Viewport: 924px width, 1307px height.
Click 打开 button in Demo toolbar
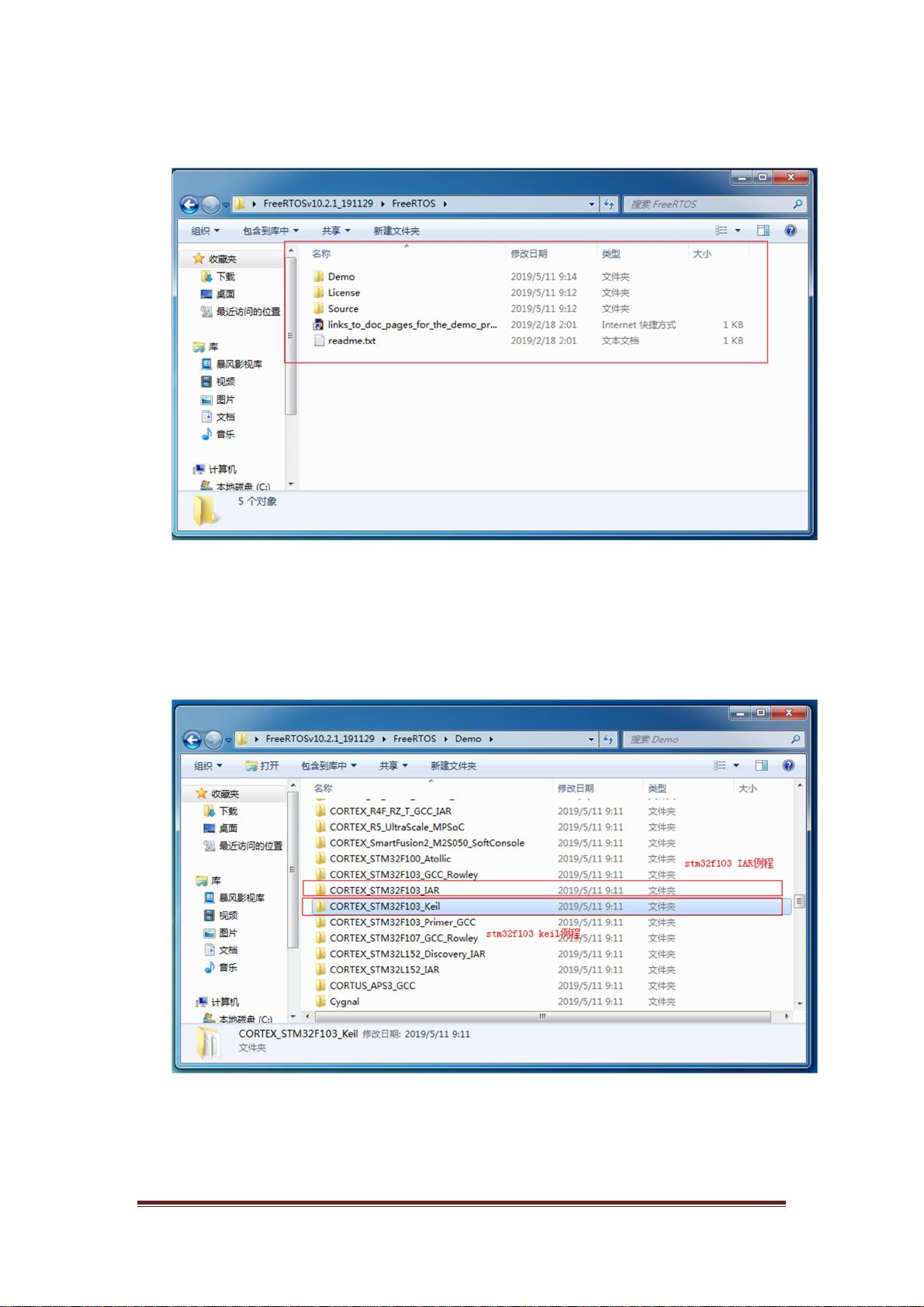pyautogui.click(x=262, y=766)
